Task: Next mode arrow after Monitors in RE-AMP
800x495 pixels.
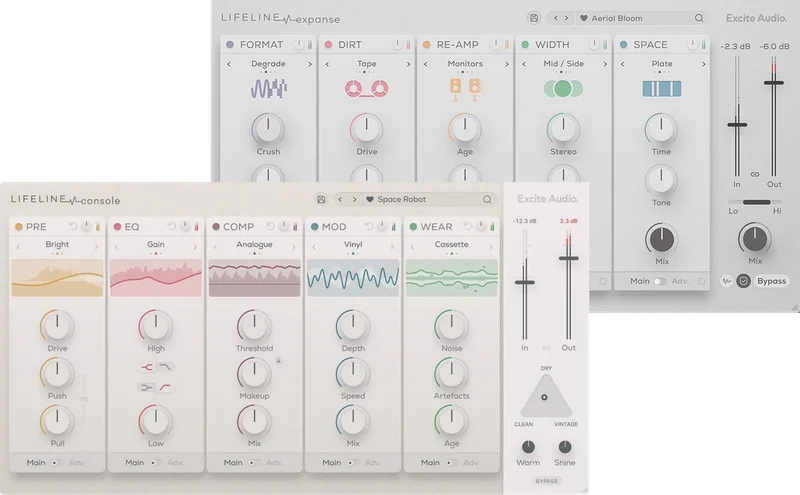Action: coord(507,64)
